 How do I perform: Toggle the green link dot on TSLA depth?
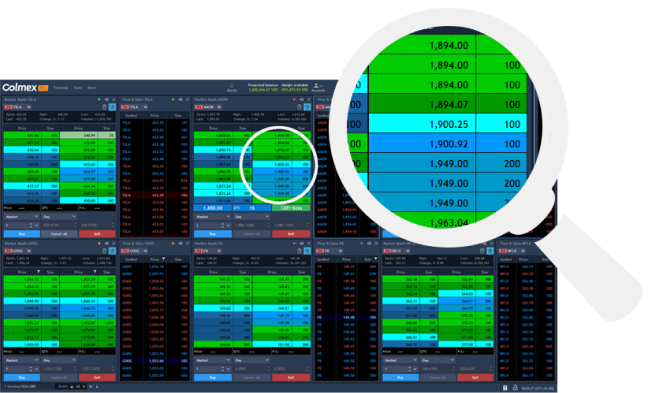pos(99,100)
